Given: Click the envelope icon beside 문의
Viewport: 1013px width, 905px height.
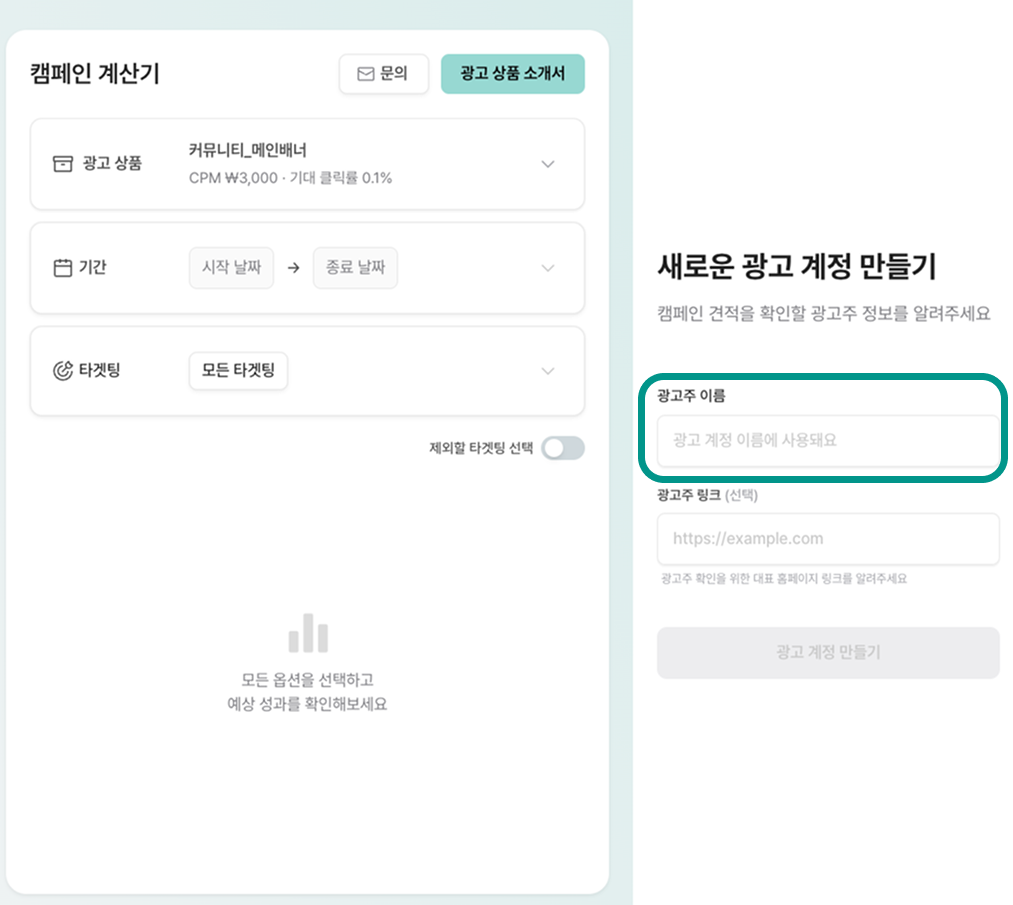Looking at the screenshot, I should click(x=366, y=74).
